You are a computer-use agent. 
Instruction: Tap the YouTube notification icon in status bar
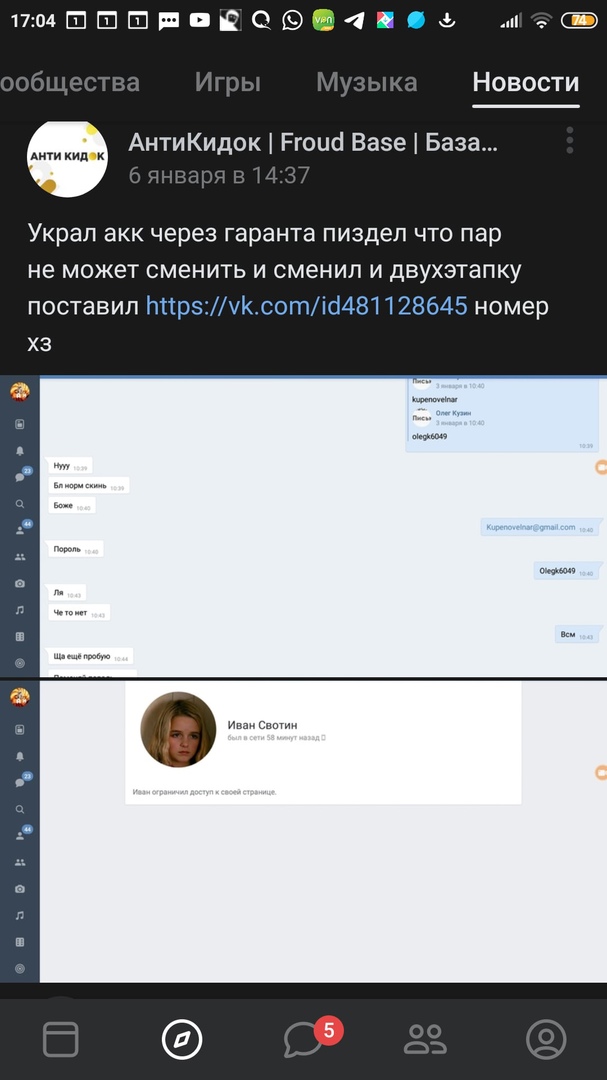(x=200, y=21)
